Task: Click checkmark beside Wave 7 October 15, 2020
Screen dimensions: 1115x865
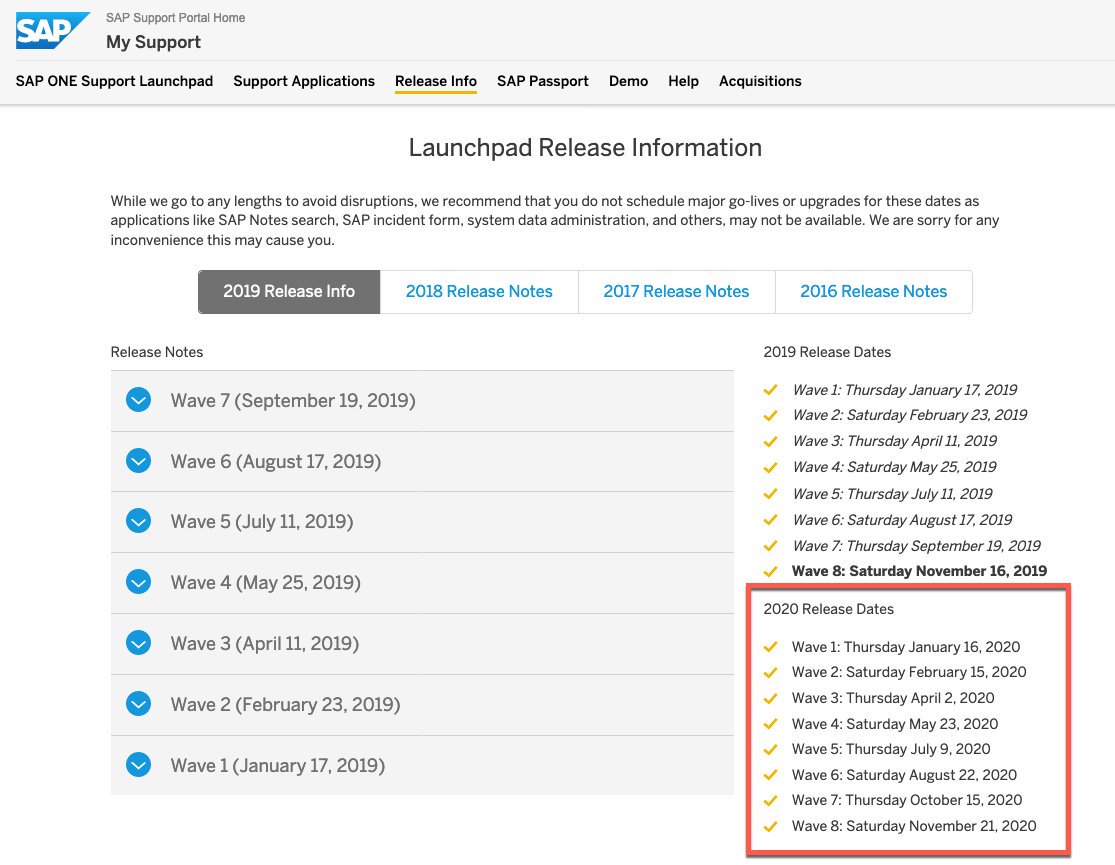Action: coord(770,801)
